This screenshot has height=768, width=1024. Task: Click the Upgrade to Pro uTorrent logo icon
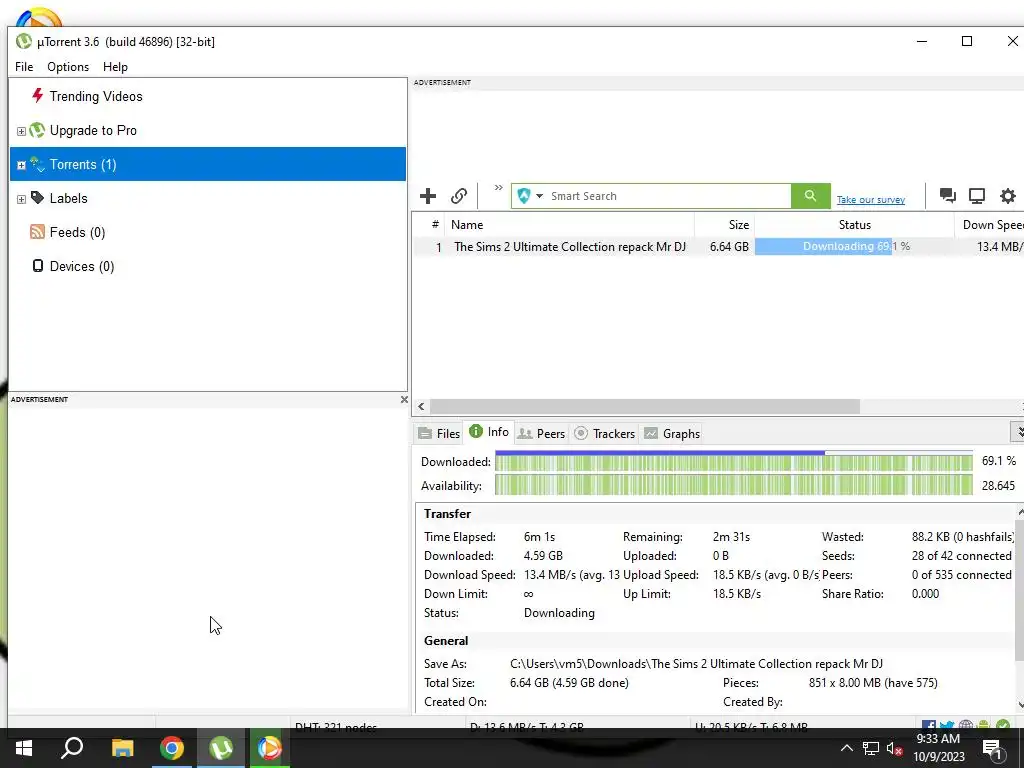37,130
